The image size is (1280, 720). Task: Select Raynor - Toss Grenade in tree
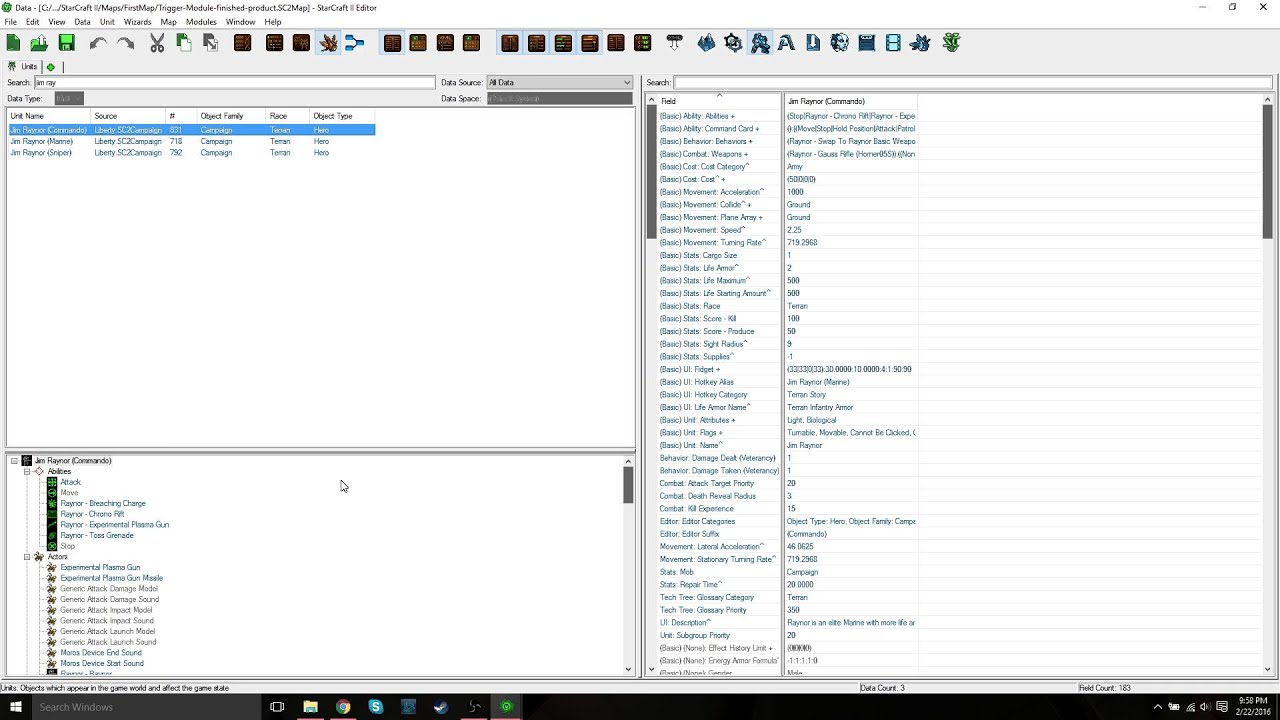click(96, 535)
